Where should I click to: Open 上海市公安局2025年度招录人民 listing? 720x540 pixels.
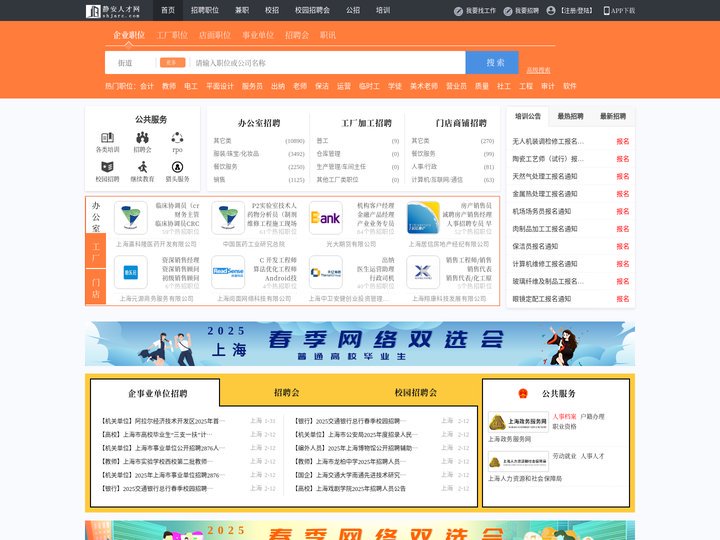pyautogui.click(x=356, y=434)
